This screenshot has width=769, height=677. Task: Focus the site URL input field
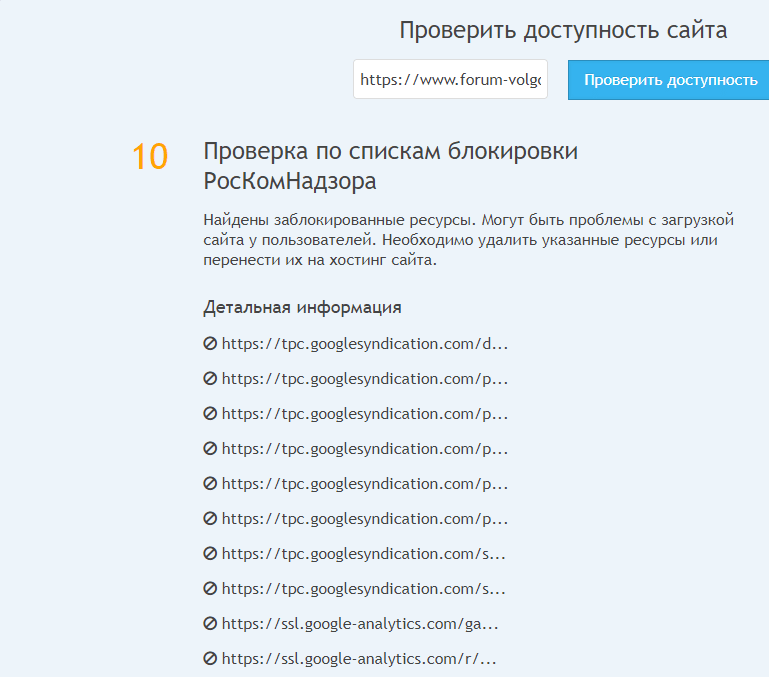[450, 80]
